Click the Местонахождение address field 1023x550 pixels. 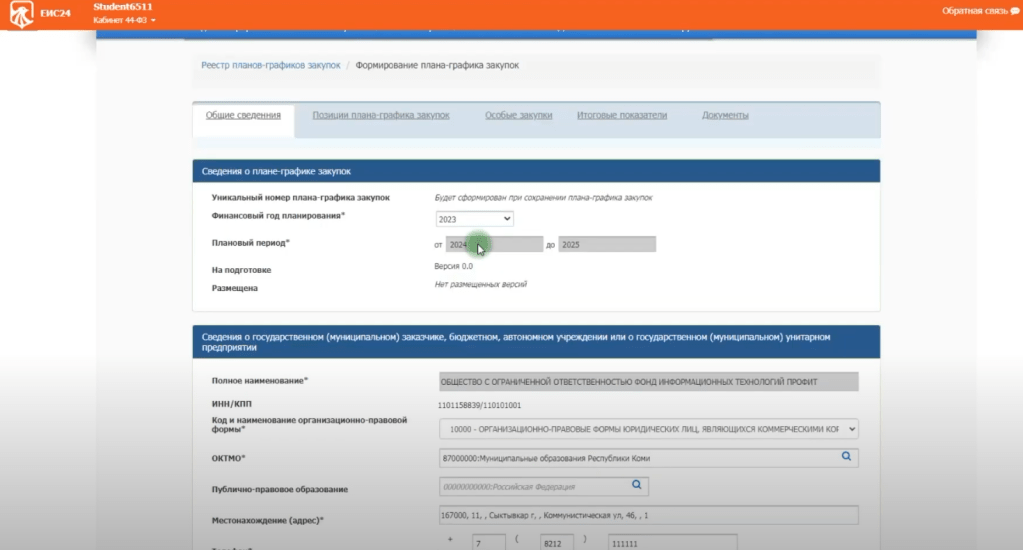click(x=648, y=515)
